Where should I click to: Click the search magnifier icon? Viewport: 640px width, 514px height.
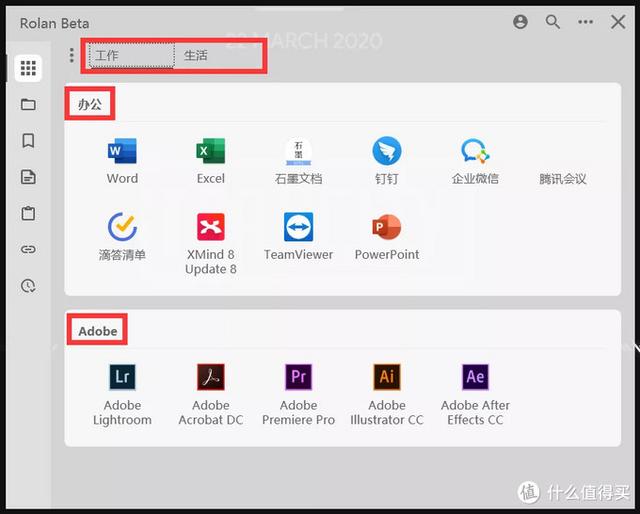coord(553,22)
